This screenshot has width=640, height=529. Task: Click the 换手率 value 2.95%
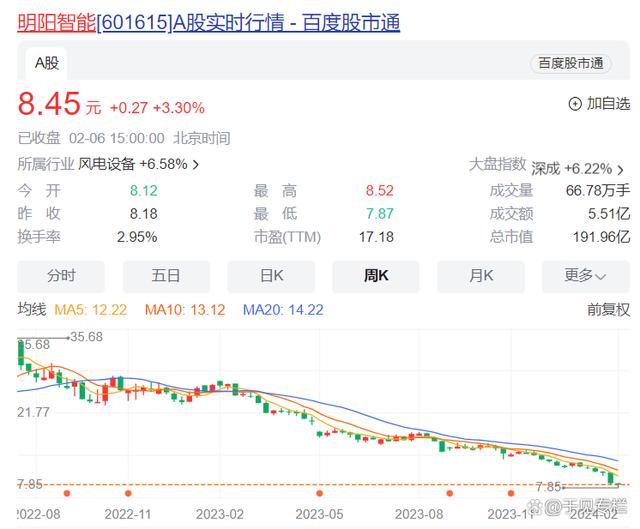click(137, 237)
